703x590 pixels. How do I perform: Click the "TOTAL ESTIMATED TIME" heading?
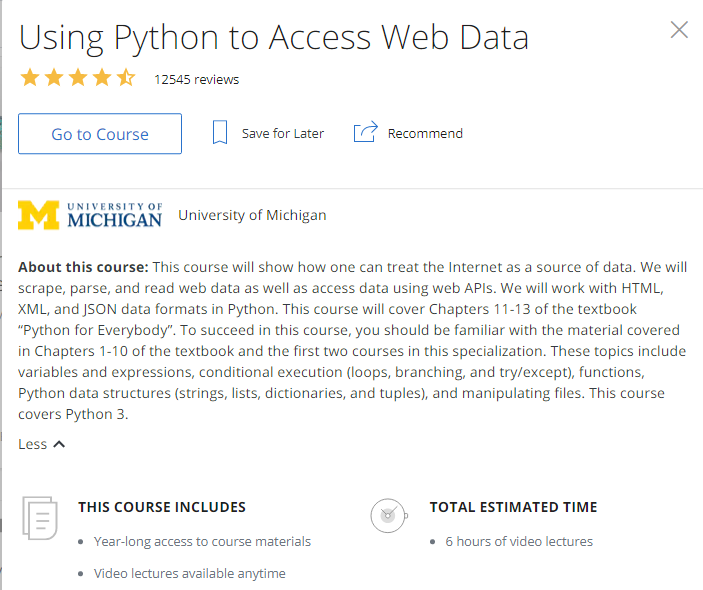(x=513, y=507)
